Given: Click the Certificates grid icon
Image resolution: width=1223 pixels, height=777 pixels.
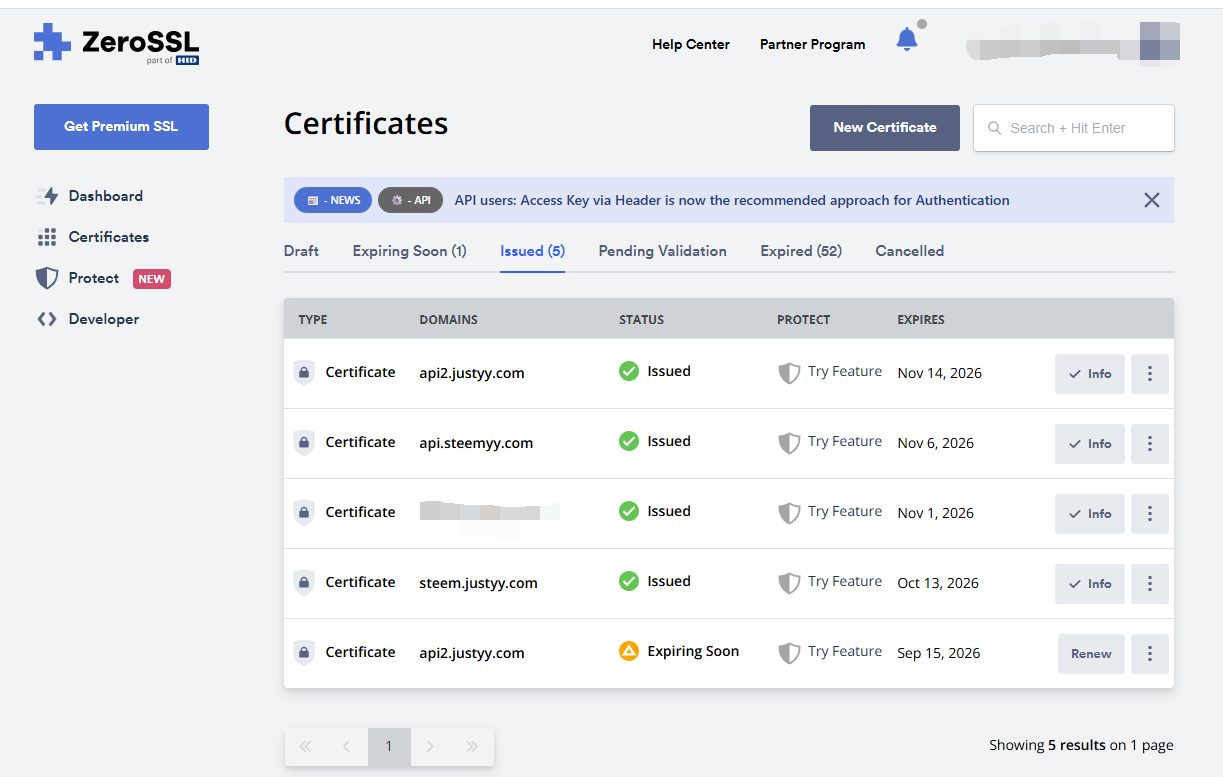Looking at the screenshot, I should pos(47,237).
